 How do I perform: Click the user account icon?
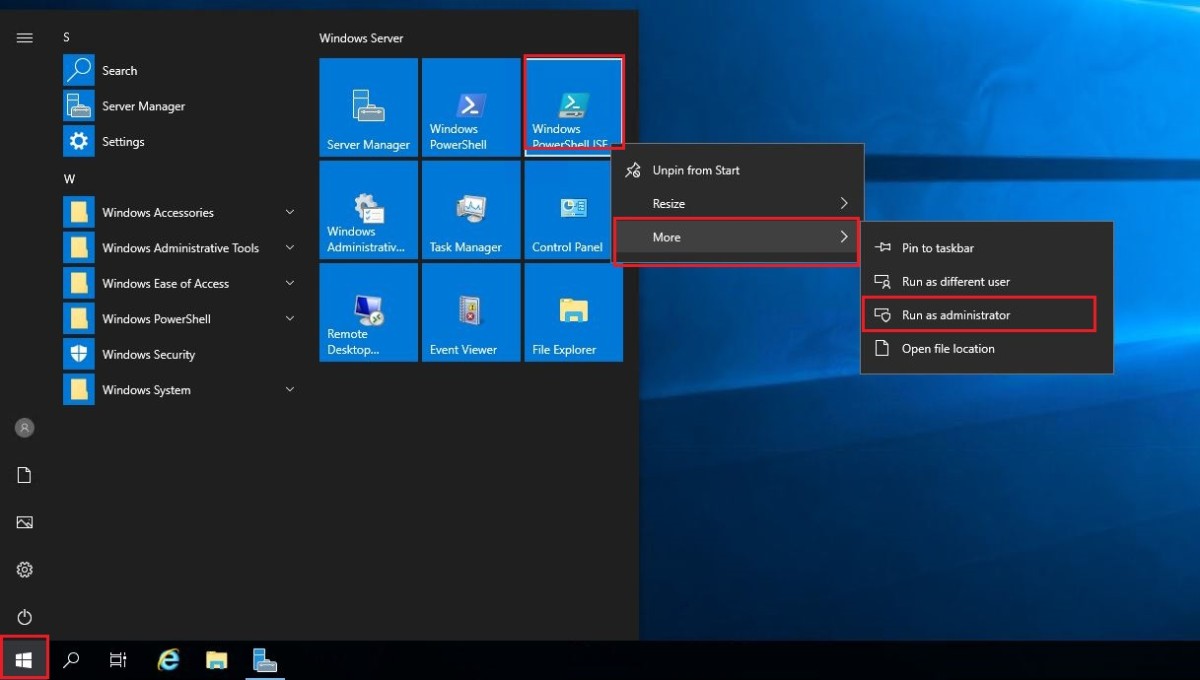pyautogui.click(x=25, y=428)
